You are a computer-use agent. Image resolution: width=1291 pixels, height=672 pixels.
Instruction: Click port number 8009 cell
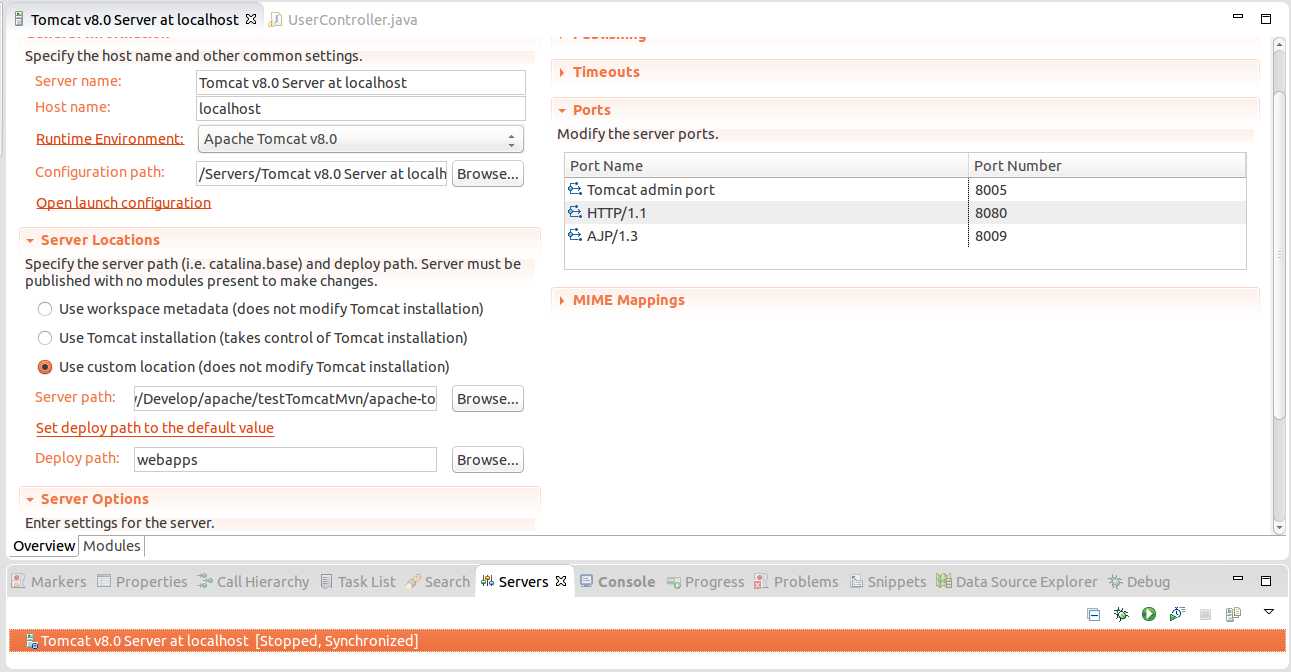(1107, 235)
